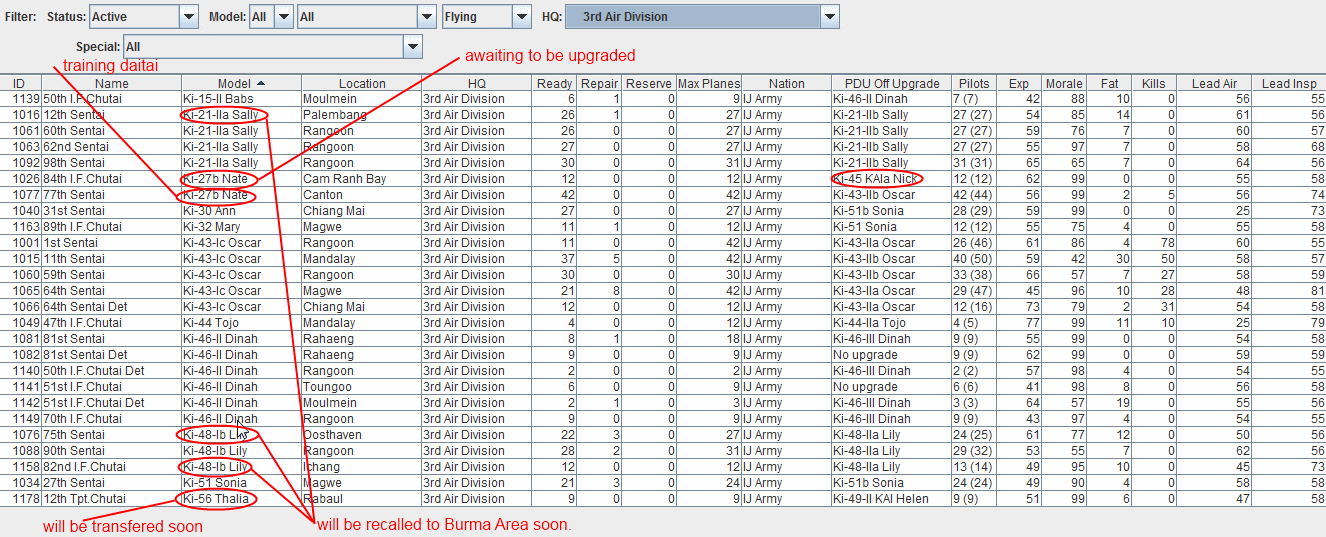Click the Ki-30 Ann model cell
Image resolution: width=1326 pixels, height=537 pixels.
click(241, 211)
